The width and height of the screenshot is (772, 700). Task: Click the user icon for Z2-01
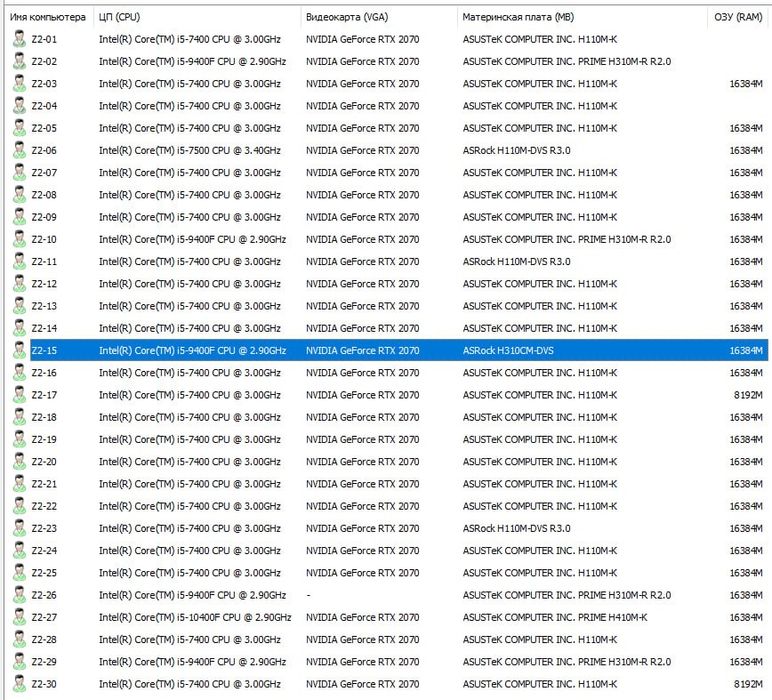click(19, 39)
